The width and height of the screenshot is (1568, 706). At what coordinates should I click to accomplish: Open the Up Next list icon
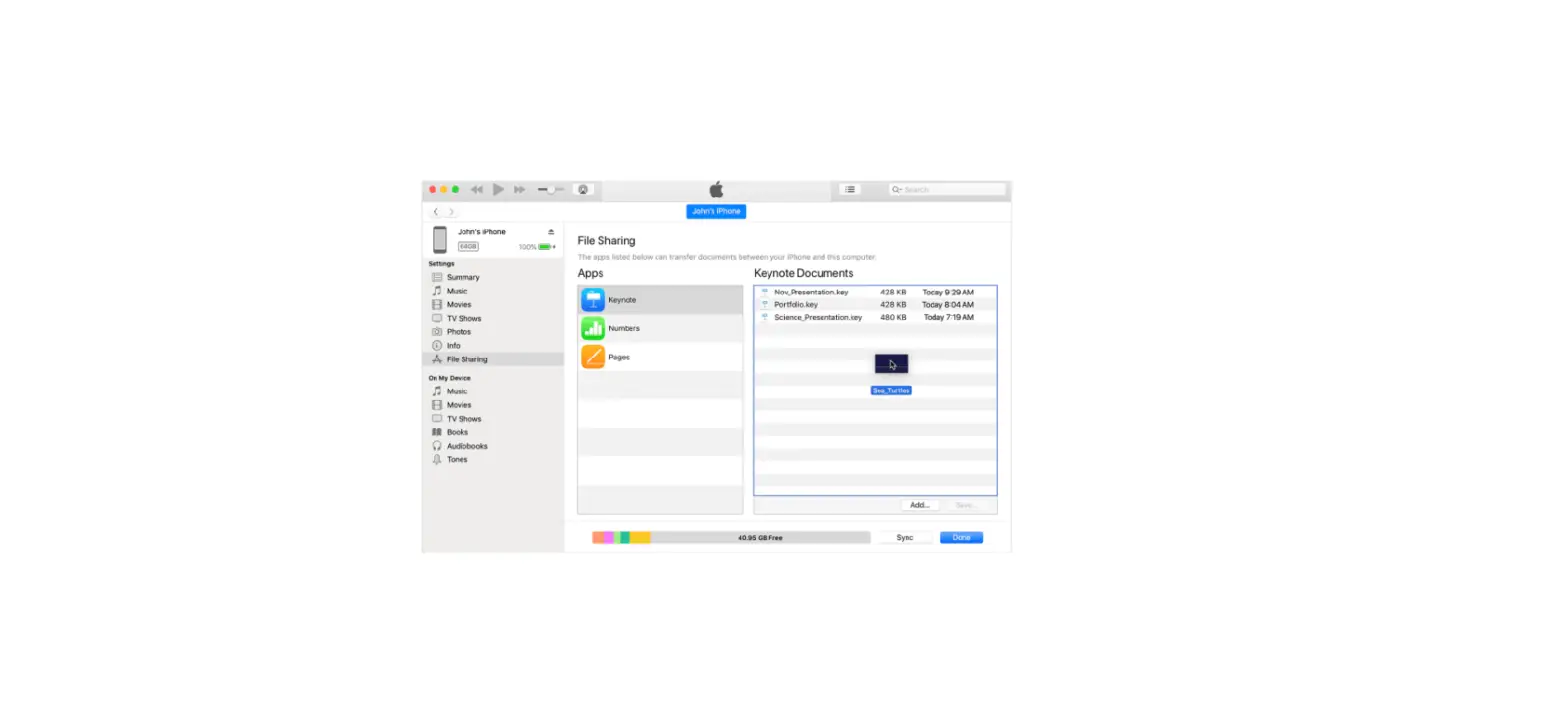(x=849, y=189)
